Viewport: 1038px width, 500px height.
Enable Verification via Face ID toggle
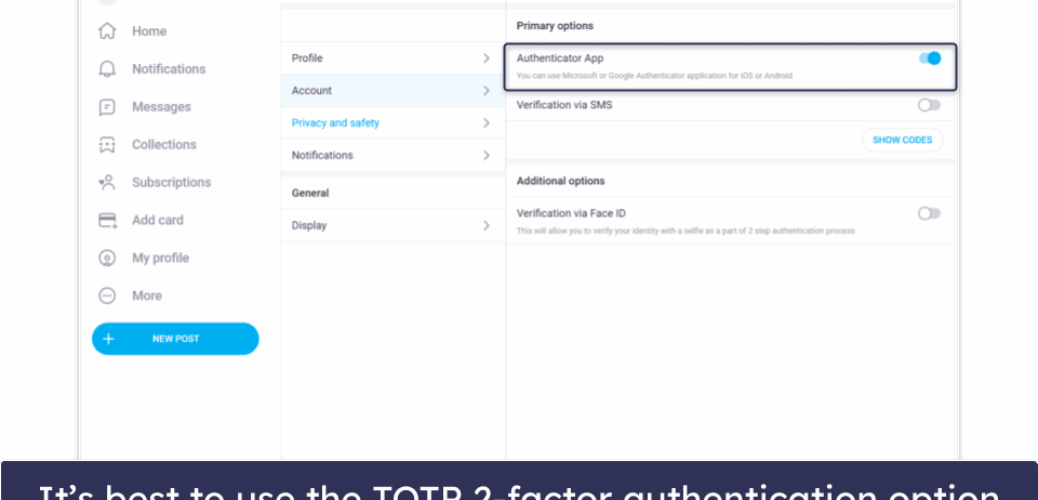(929, 213)
